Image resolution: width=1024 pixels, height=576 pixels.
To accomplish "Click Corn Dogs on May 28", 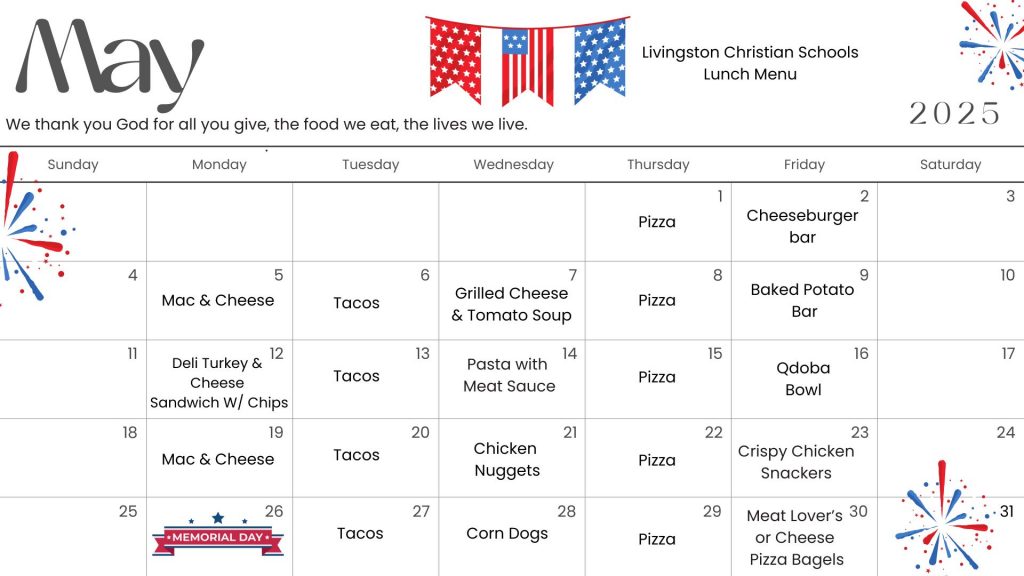I will 507,534.
